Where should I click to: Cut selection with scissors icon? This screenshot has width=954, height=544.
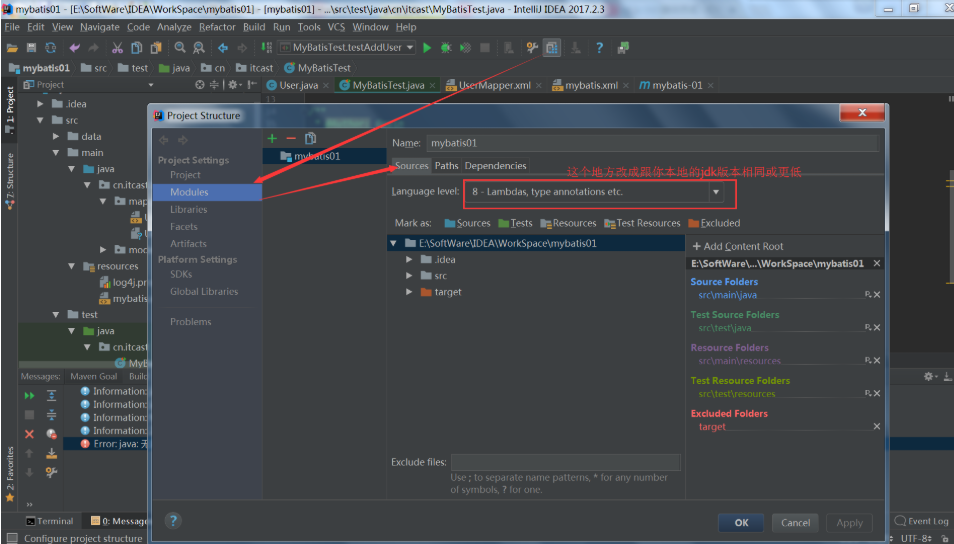coord(117,47)
